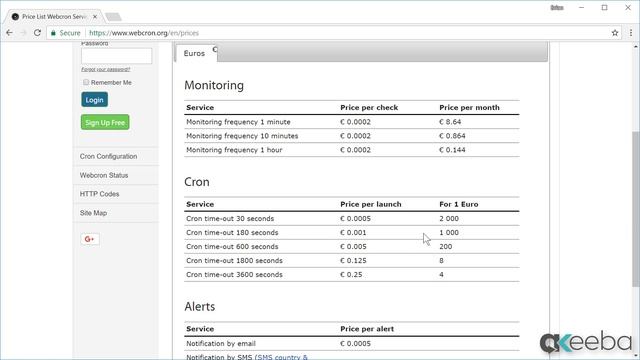The image size is (640, 360).
Task: Click the Sign Up Free button
Action: (105, 122)
